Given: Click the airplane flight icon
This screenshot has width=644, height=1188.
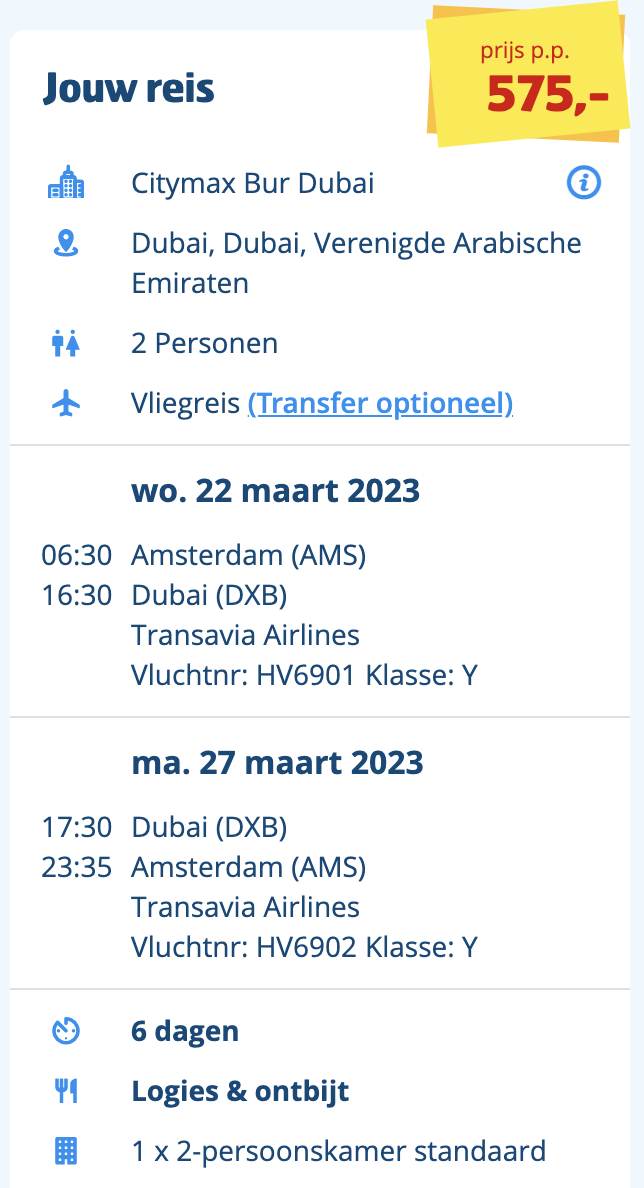Looking at the screenshot, I should 66,404.
